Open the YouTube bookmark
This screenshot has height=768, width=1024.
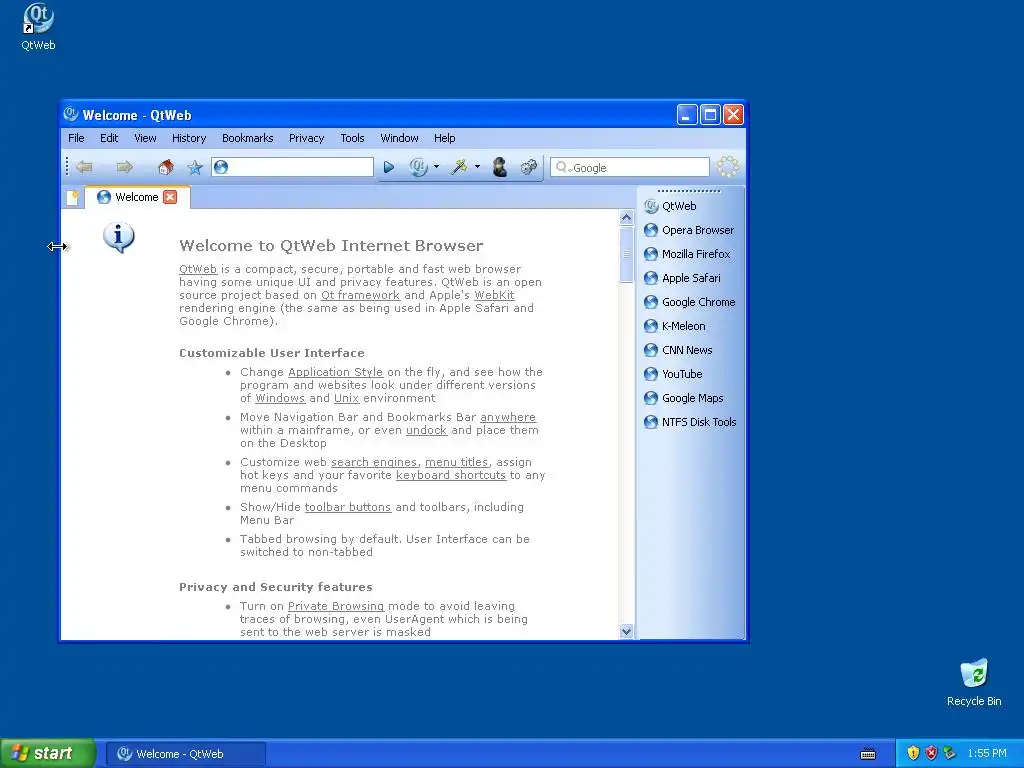pyautogui.click(x=673, y=374)
